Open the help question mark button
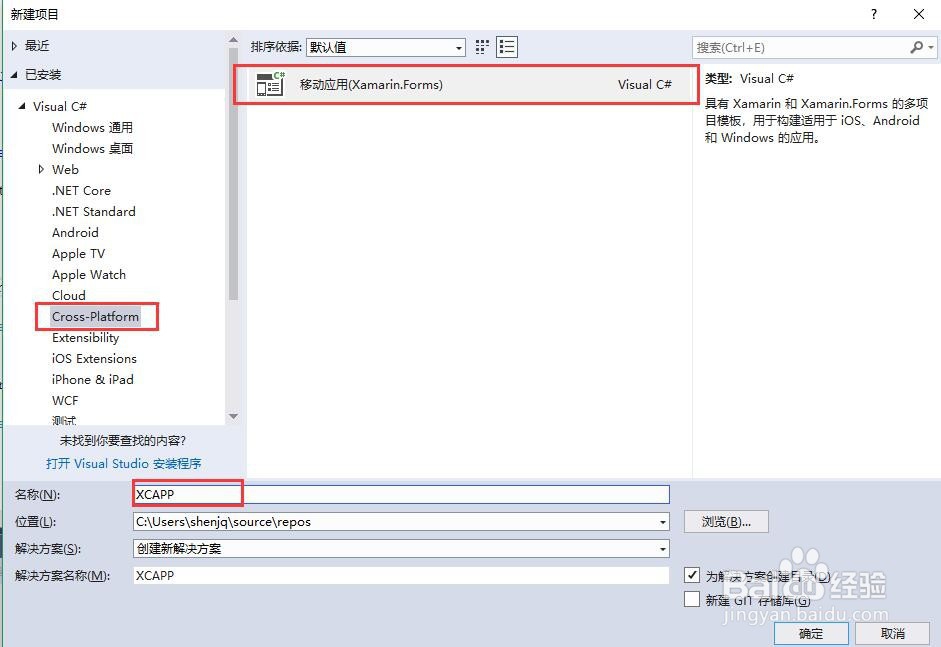Screen dimensions: 941x647 click(x=874, y=14)
